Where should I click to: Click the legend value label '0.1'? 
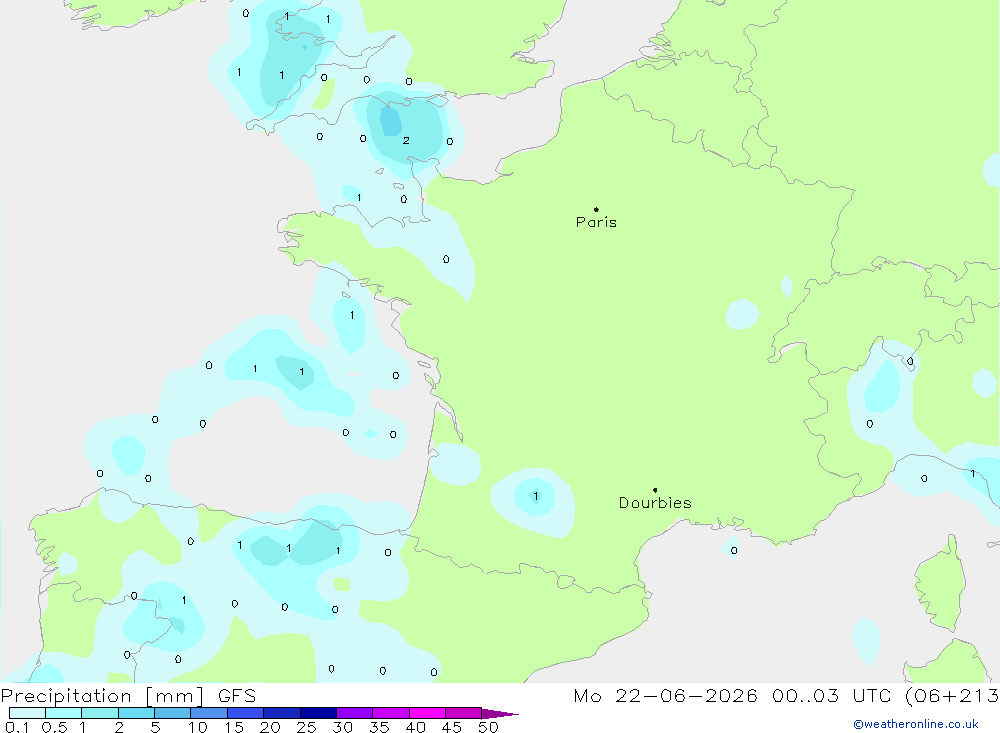click(x=17, y=727)
